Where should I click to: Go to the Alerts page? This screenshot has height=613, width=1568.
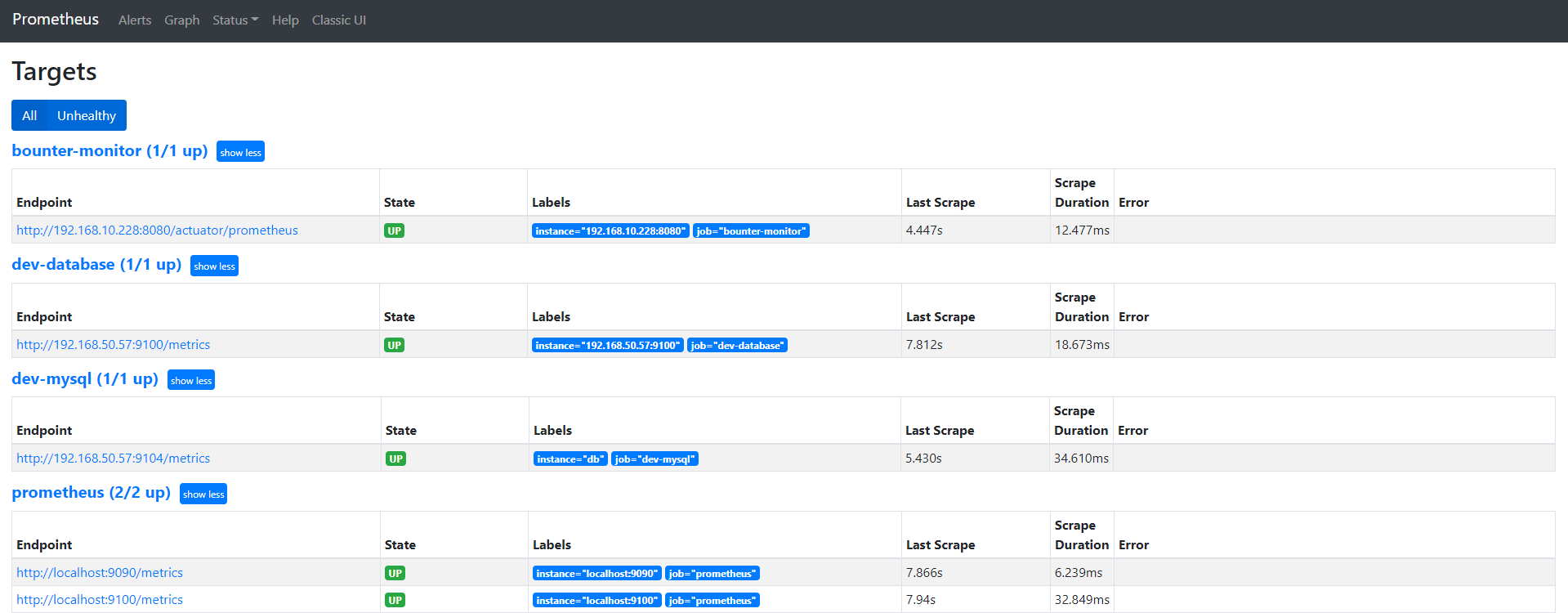(135, 20)
